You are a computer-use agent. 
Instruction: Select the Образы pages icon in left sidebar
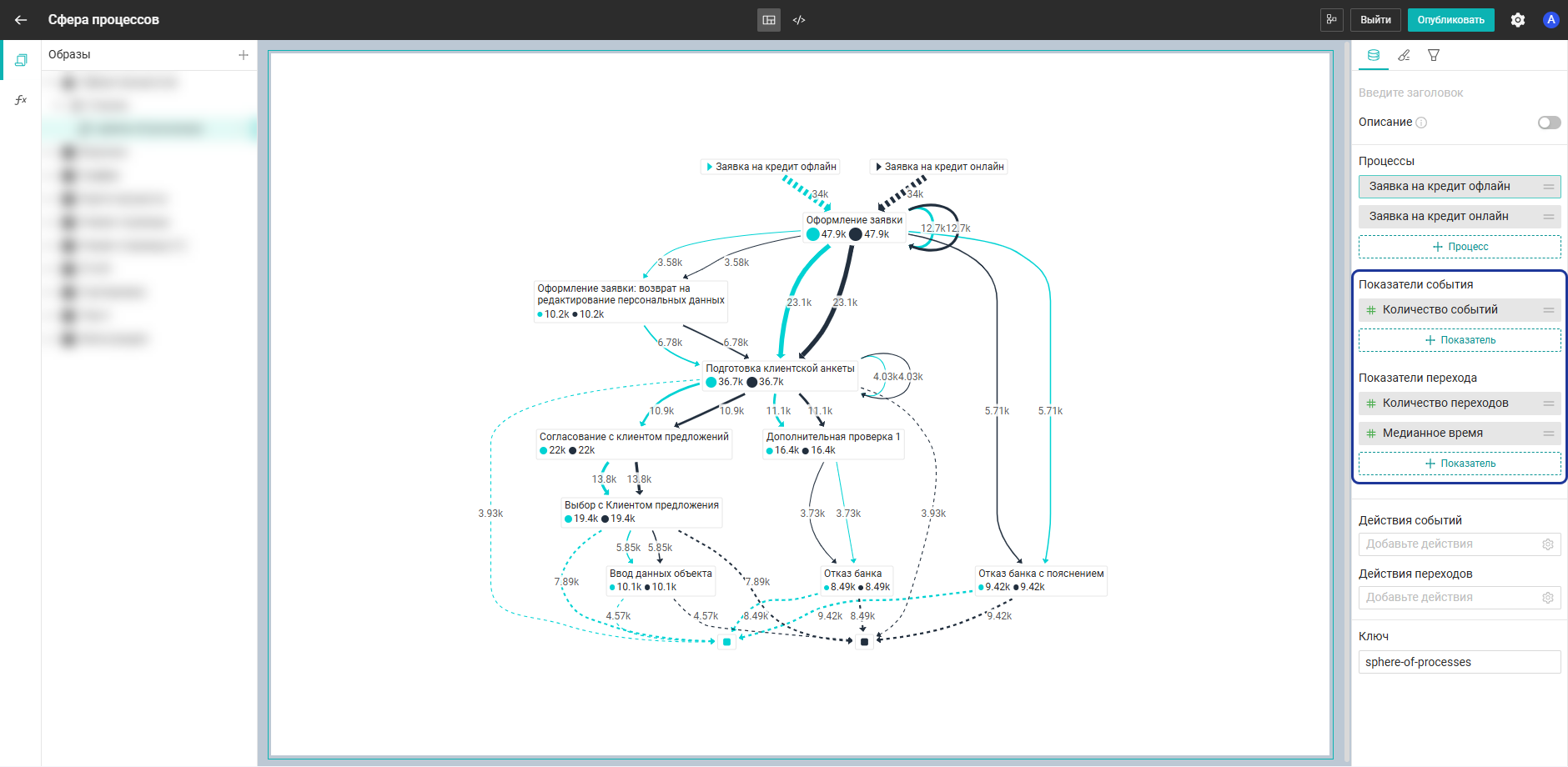tap(21, 60)
